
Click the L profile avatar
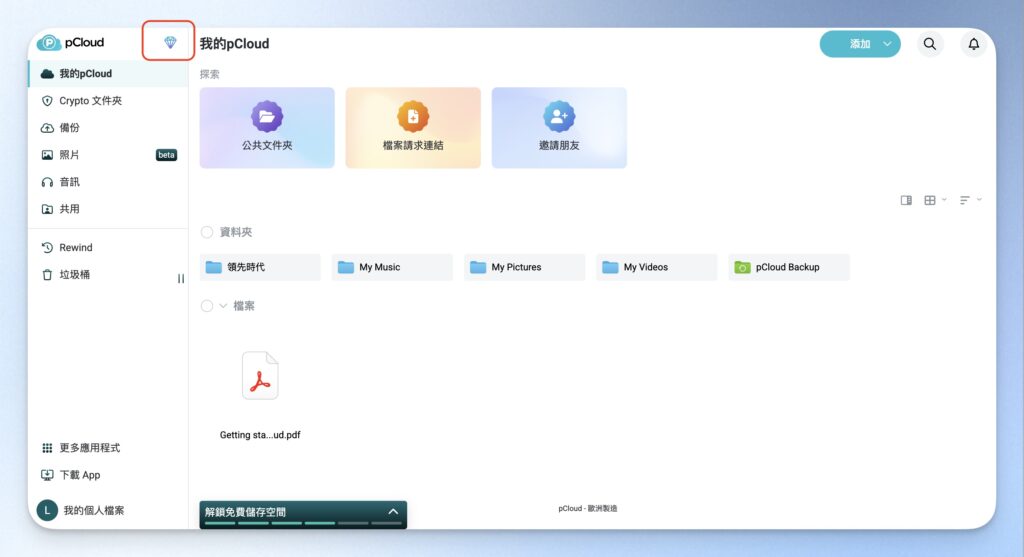[x=47, y=511]
